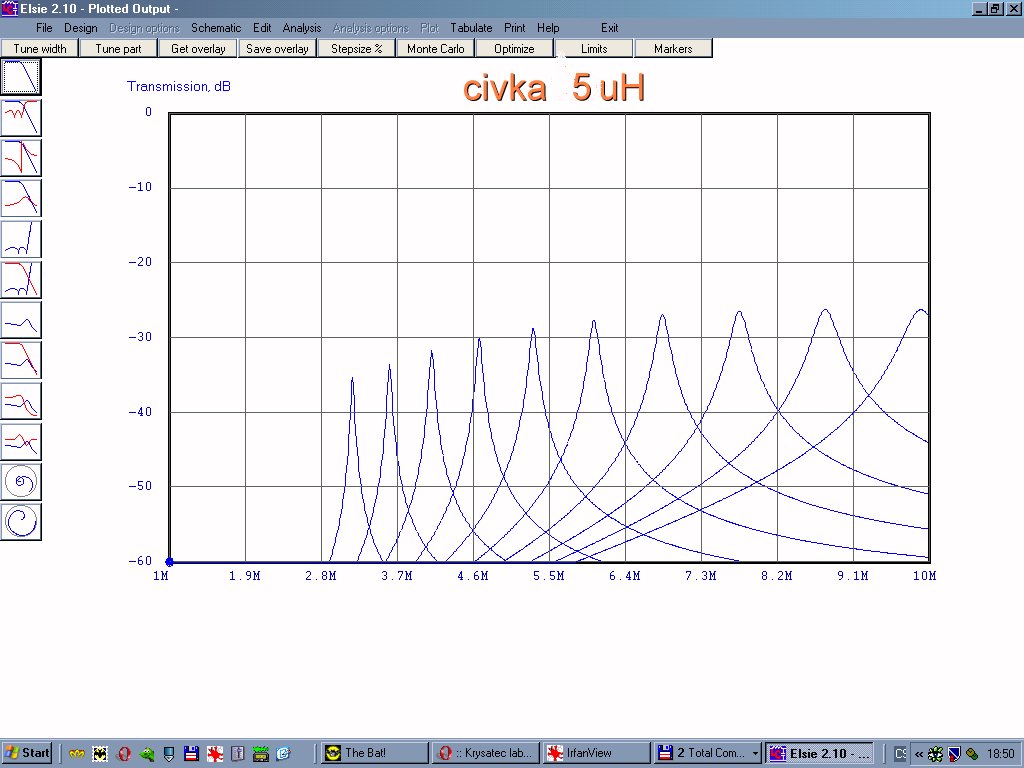This screenshot has width=1024, height=768.
Task: Open the Design menu
Action: [80, 28]
